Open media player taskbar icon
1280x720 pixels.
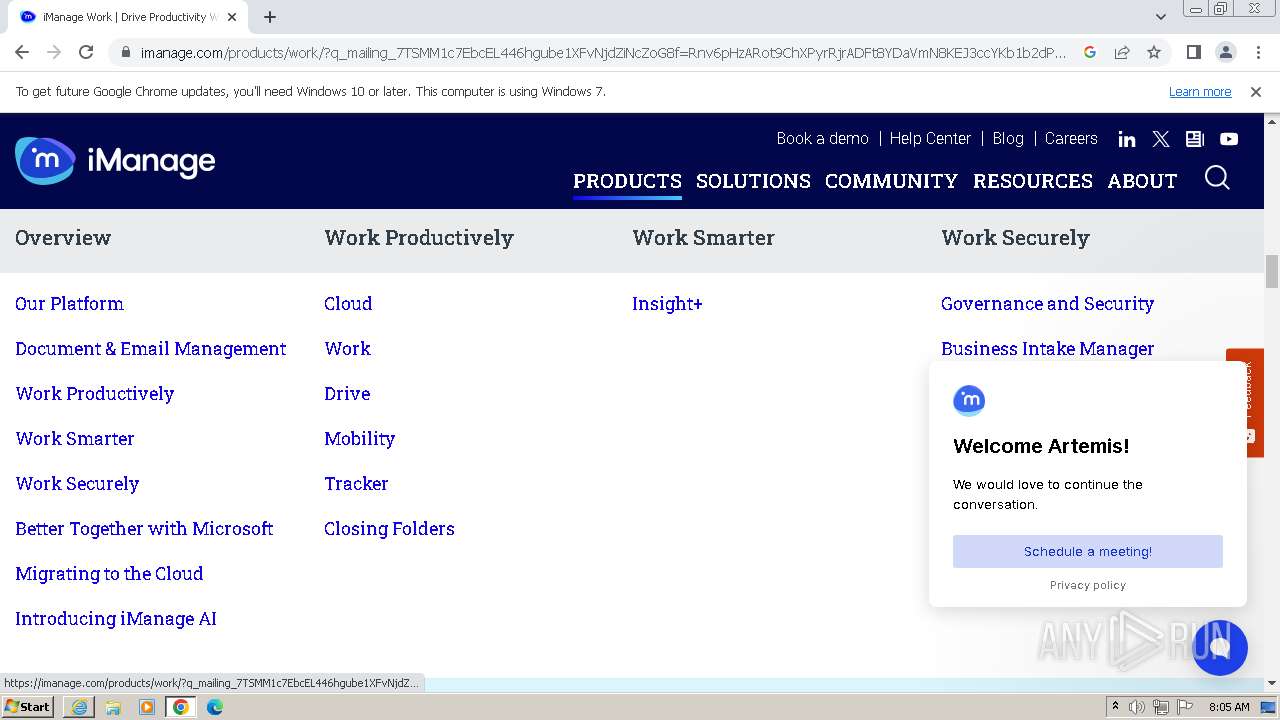click(147, 707)
